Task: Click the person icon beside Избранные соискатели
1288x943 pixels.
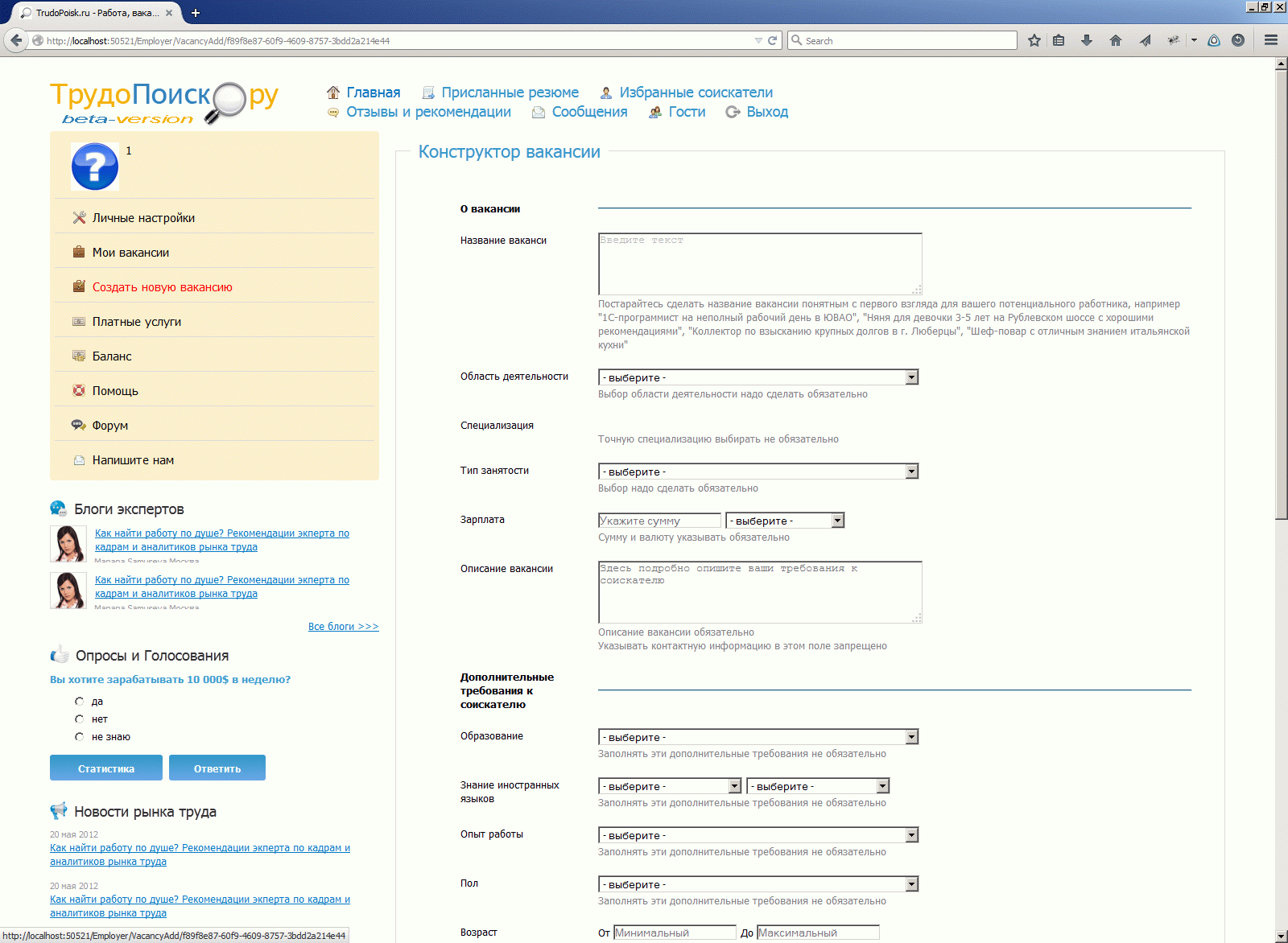Action: pyautogui.click(x=606, y=93)
